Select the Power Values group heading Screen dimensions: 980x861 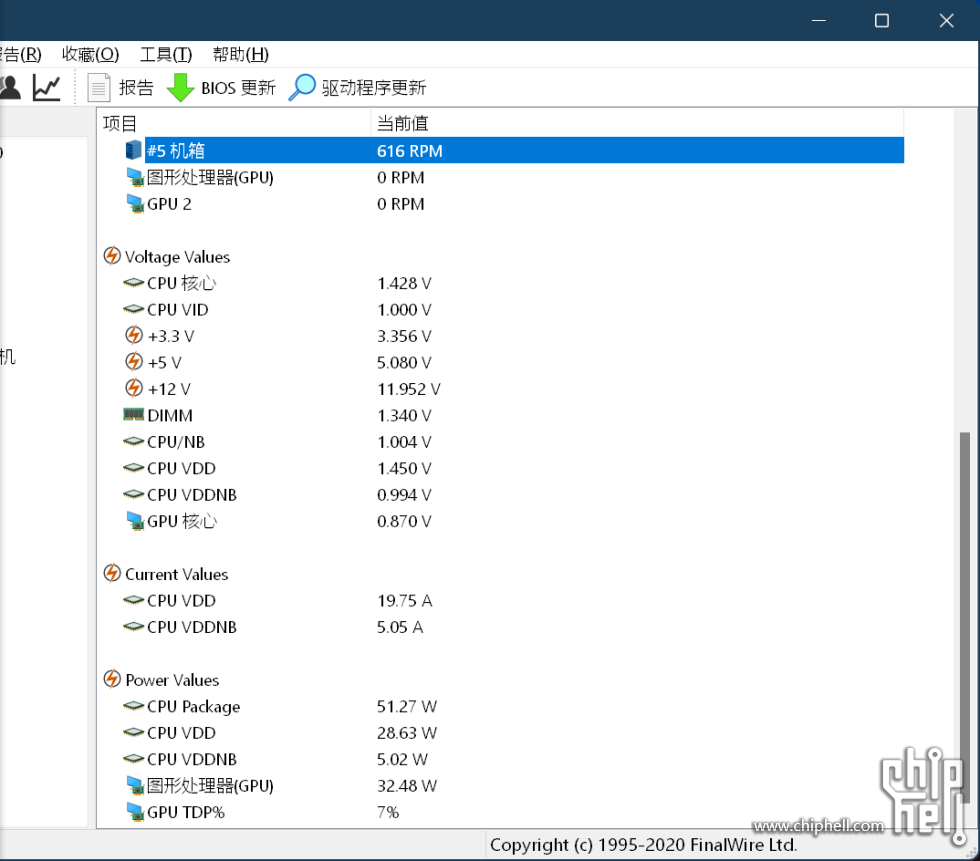tap(172, 680)
